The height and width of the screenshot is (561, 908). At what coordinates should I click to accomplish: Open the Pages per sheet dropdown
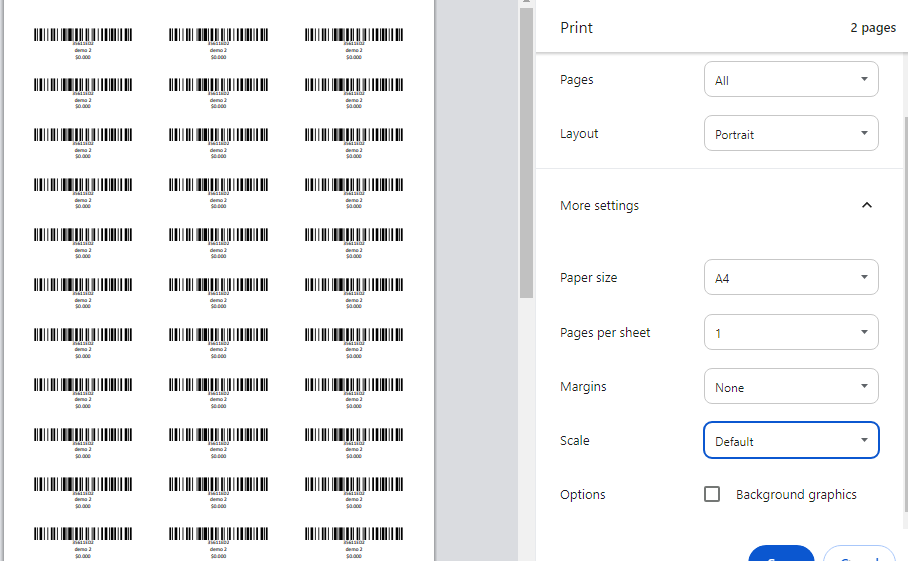click(791, 332)
